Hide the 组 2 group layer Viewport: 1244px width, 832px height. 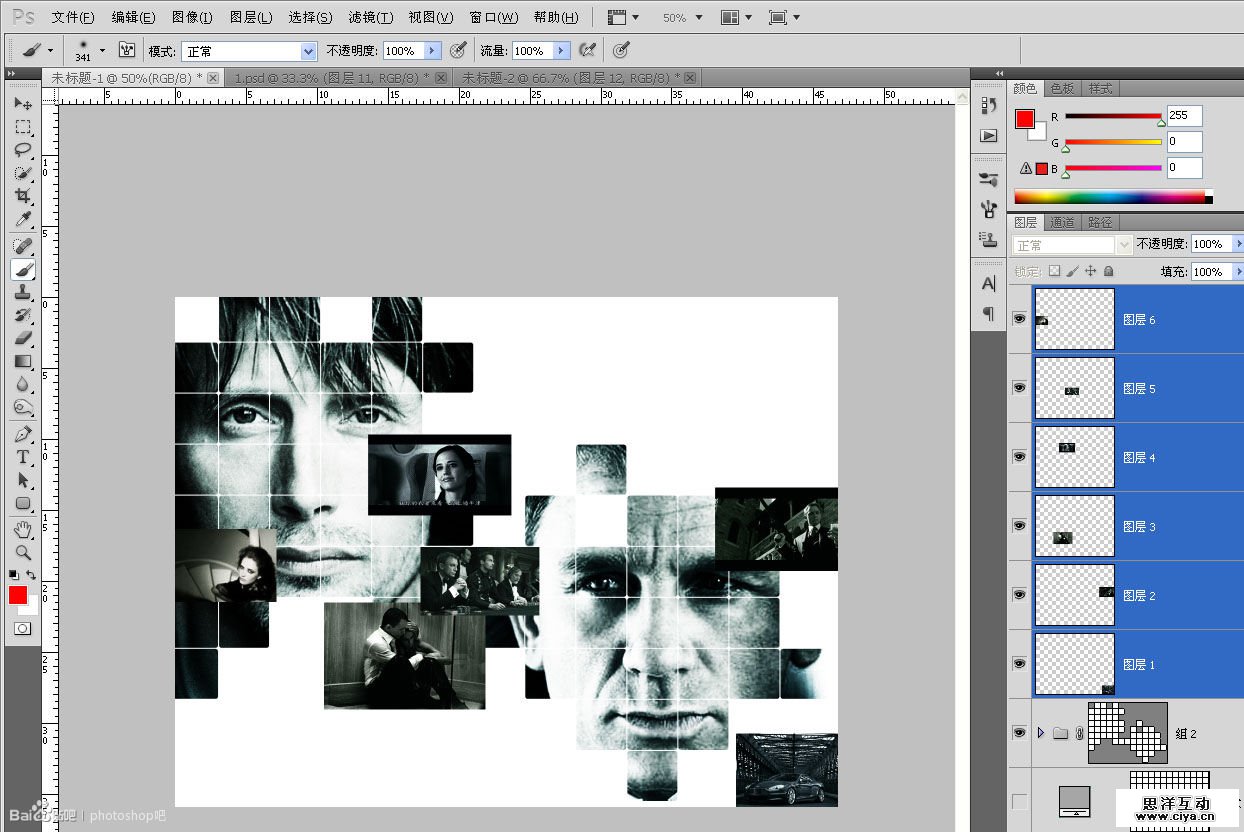(x=1019, y=733)
